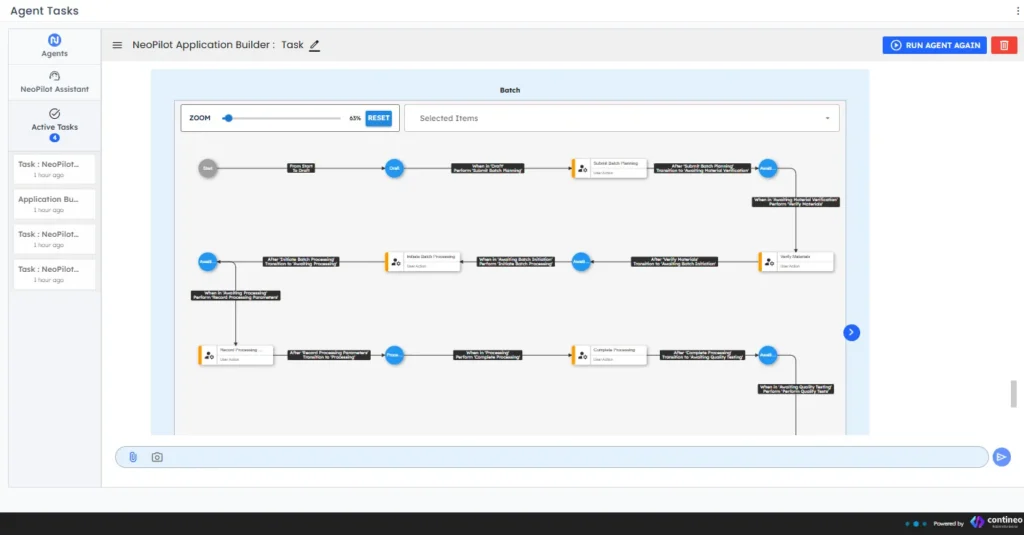Click the ZOOM label in the diagram toolbar
Image resolution: width=1024 pixels, height=535 pixels.
[x=200, y=118]
